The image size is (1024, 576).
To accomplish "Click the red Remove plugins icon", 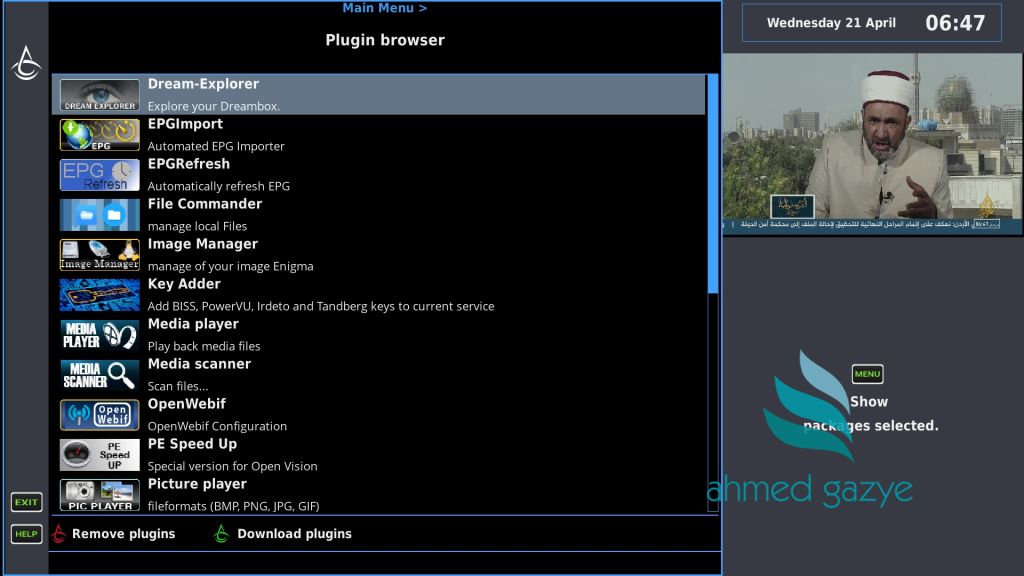I will click(x=59, y=534).
